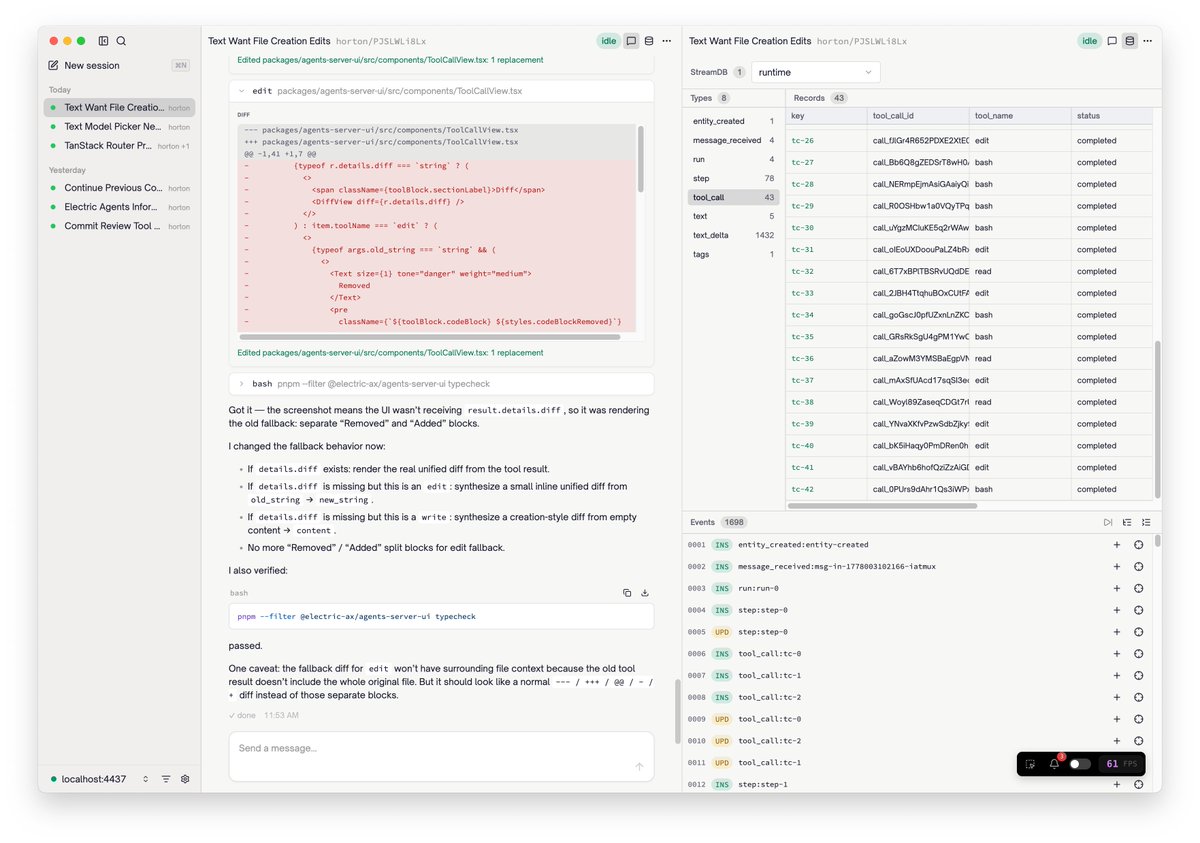Select the tc-31 record key

tap(802, 250)
